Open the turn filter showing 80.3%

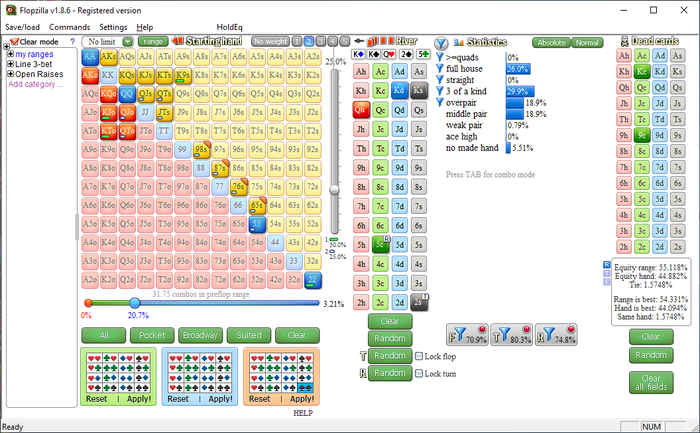point(512,335)
